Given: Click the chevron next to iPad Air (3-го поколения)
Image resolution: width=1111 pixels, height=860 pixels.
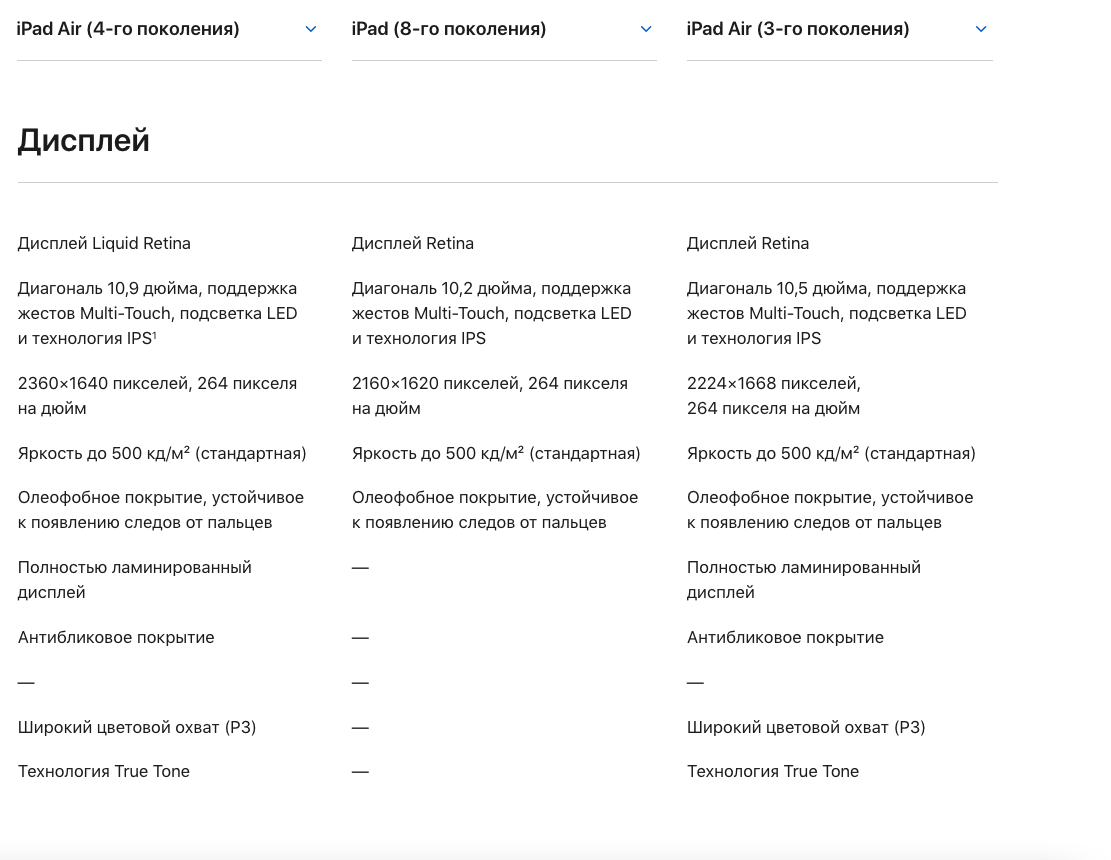Looking at the screenshot, I should tap(981, 29).
